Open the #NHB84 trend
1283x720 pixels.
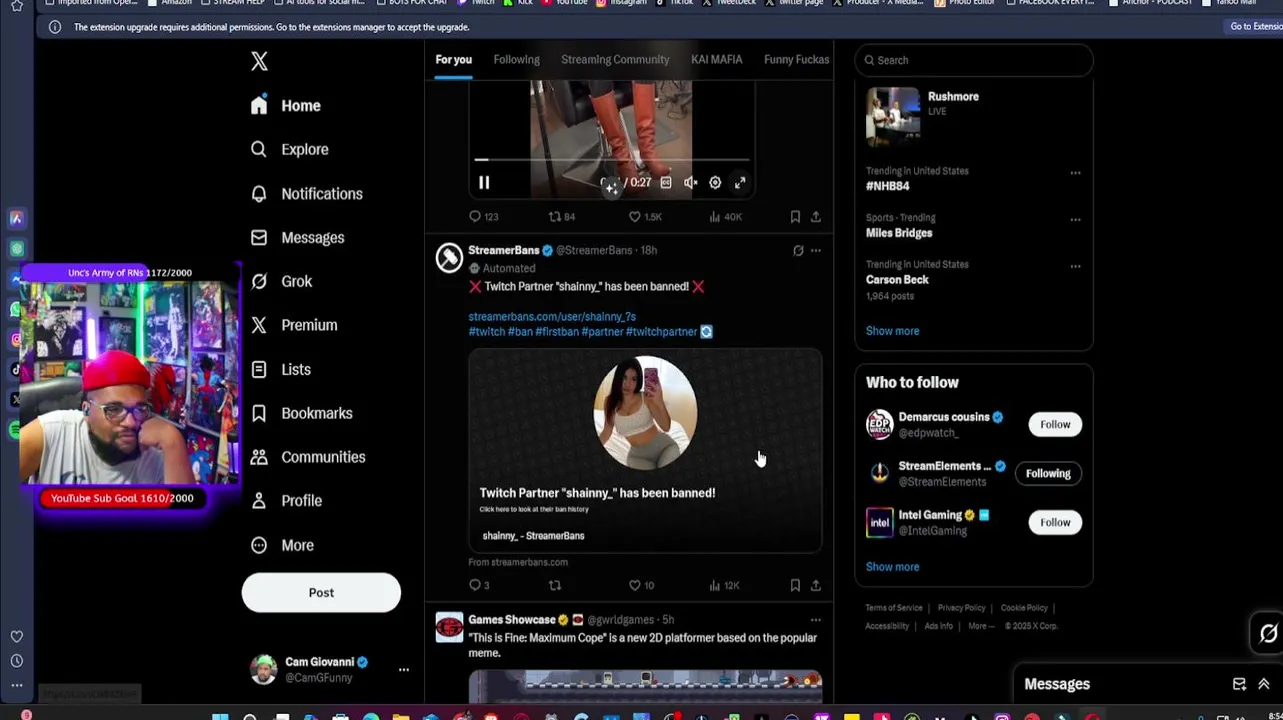tap(887, 186)
